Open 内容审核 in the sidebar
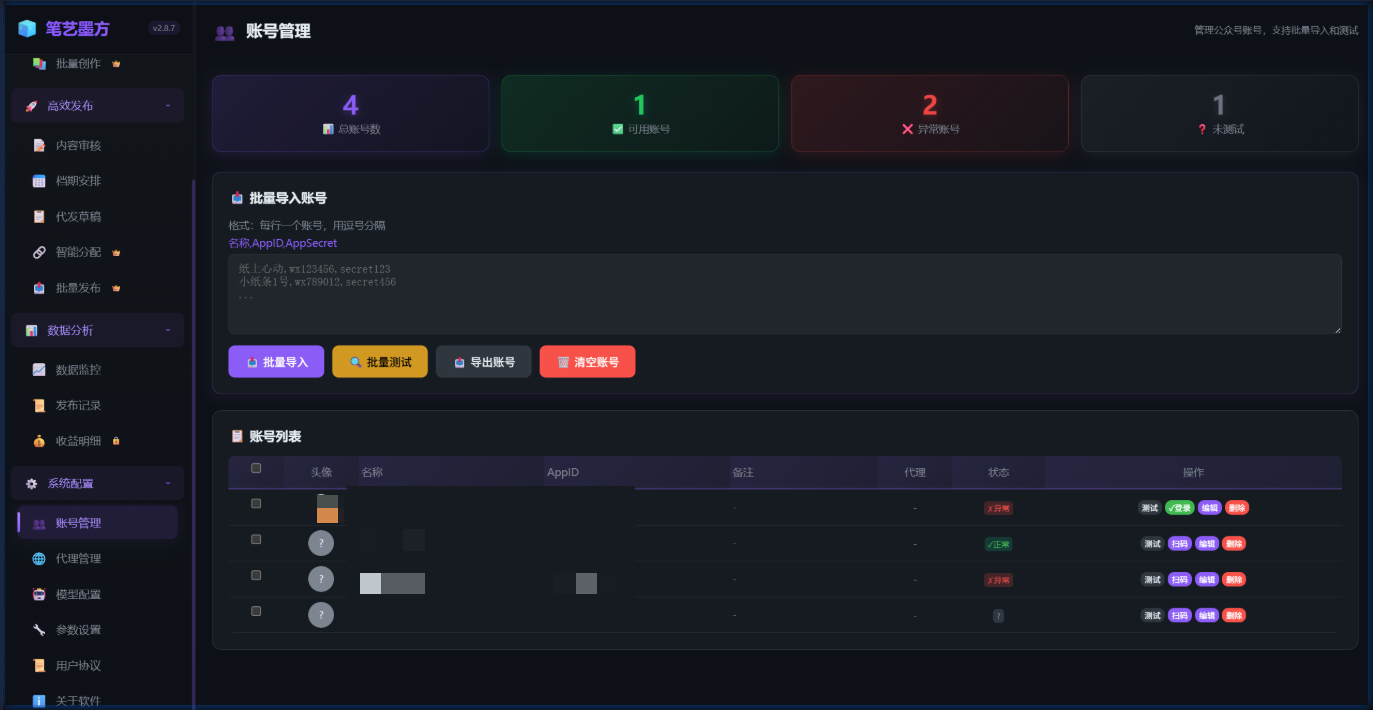Screen dimensions: 1373x710 pyautogui.click(x=78, y=145)
